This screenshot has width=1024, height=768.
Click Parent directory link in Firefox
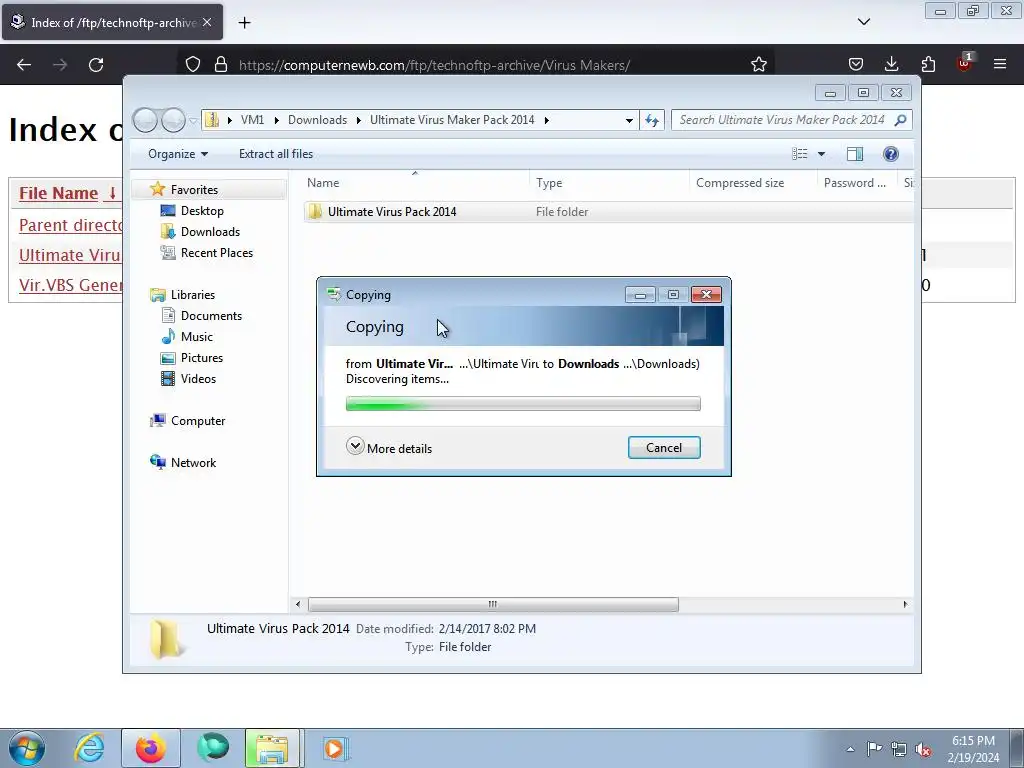(71, 225)
